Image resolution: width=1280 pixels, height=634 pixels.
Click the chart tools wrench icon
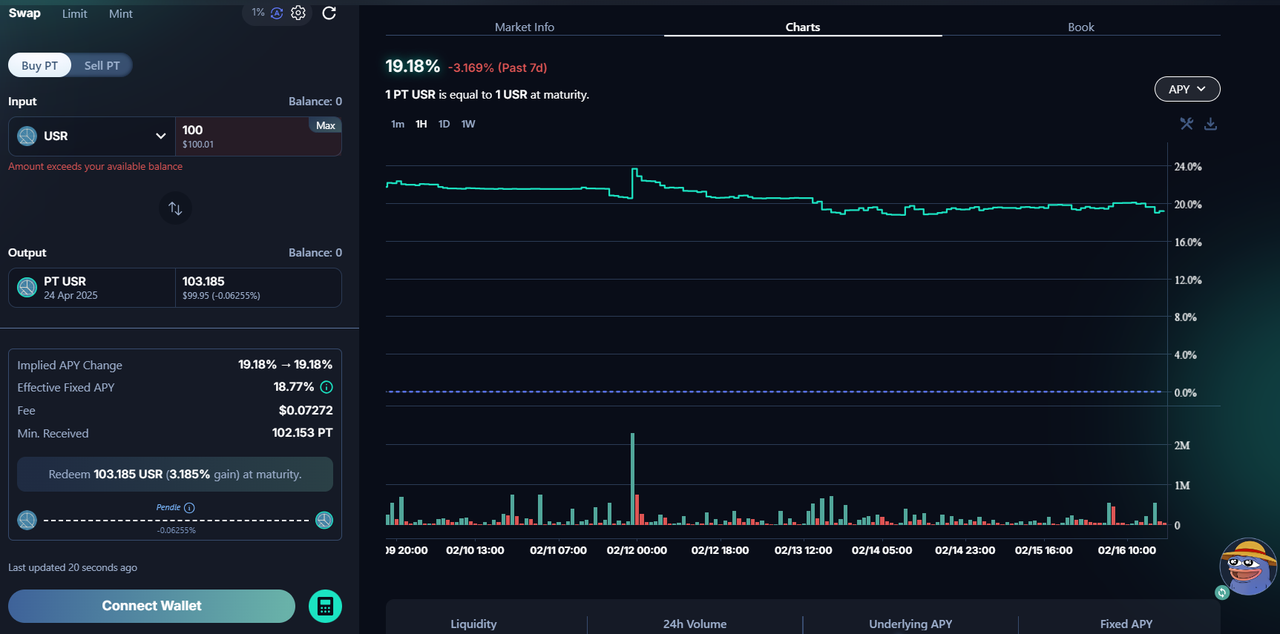pyautogui.click(x=1186, y=124)
